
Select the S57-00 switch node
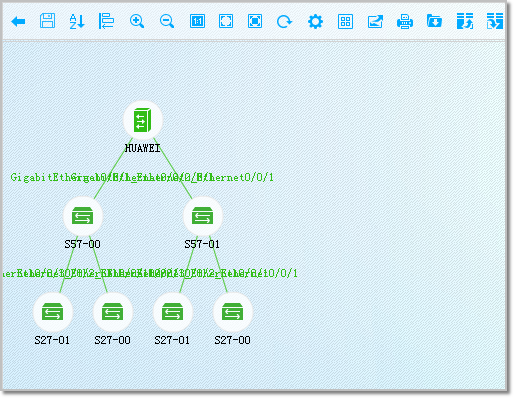(x=83, y=217)
